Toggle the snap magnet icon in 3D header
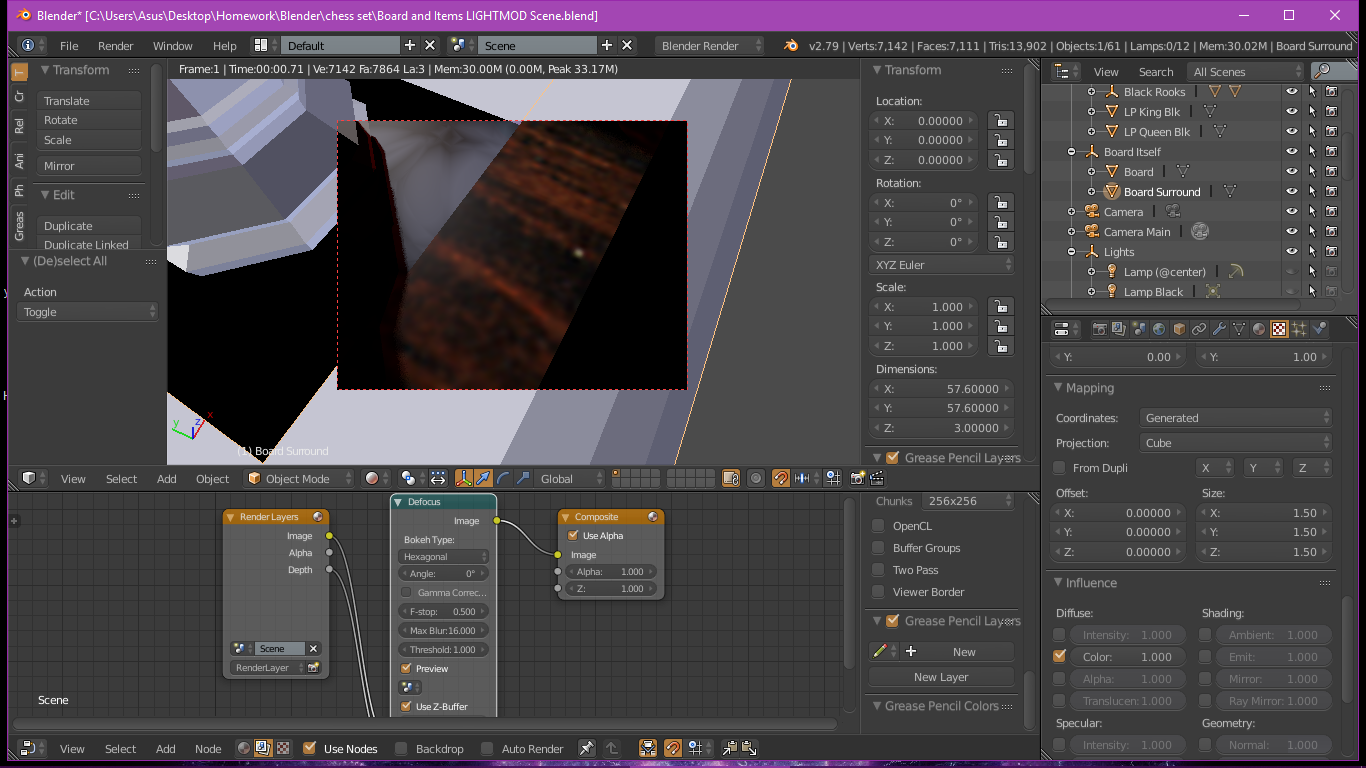Viewport: 1366px width, 768px height. pyautogui.click(x=781, y=479)
